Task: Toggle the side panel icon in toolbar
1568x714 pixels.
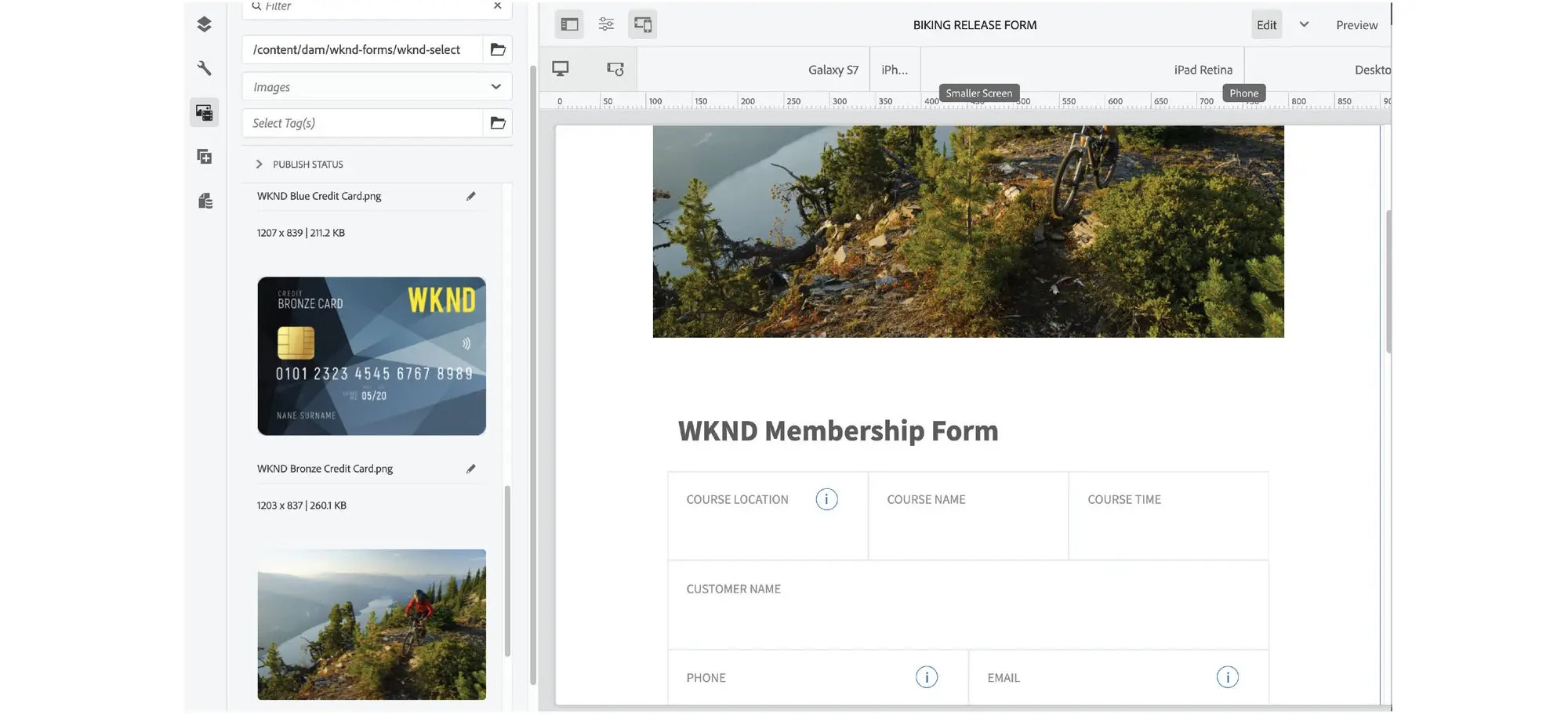Action: [568, 24]
